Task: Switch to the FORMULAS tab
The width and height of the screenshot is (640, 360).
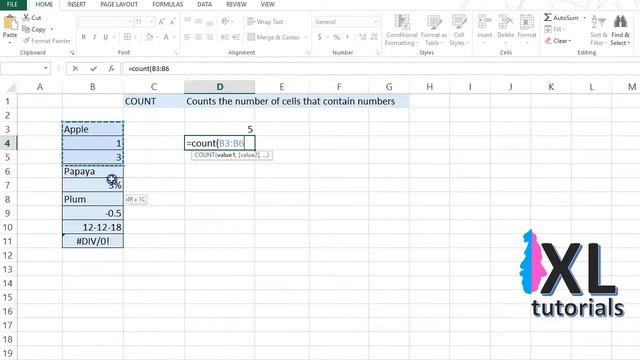Action: pos(167,4)
